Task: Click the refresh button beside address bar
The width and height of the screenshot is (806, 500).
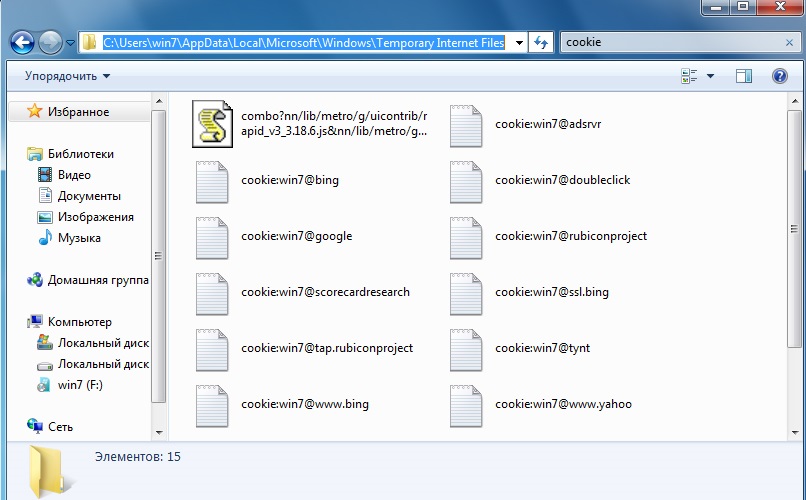Action: (x=541, y=42)
